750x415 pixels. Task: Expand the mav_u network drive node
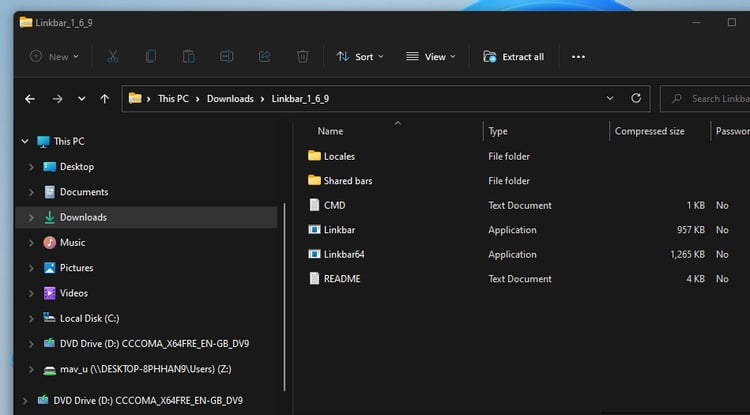31,369
